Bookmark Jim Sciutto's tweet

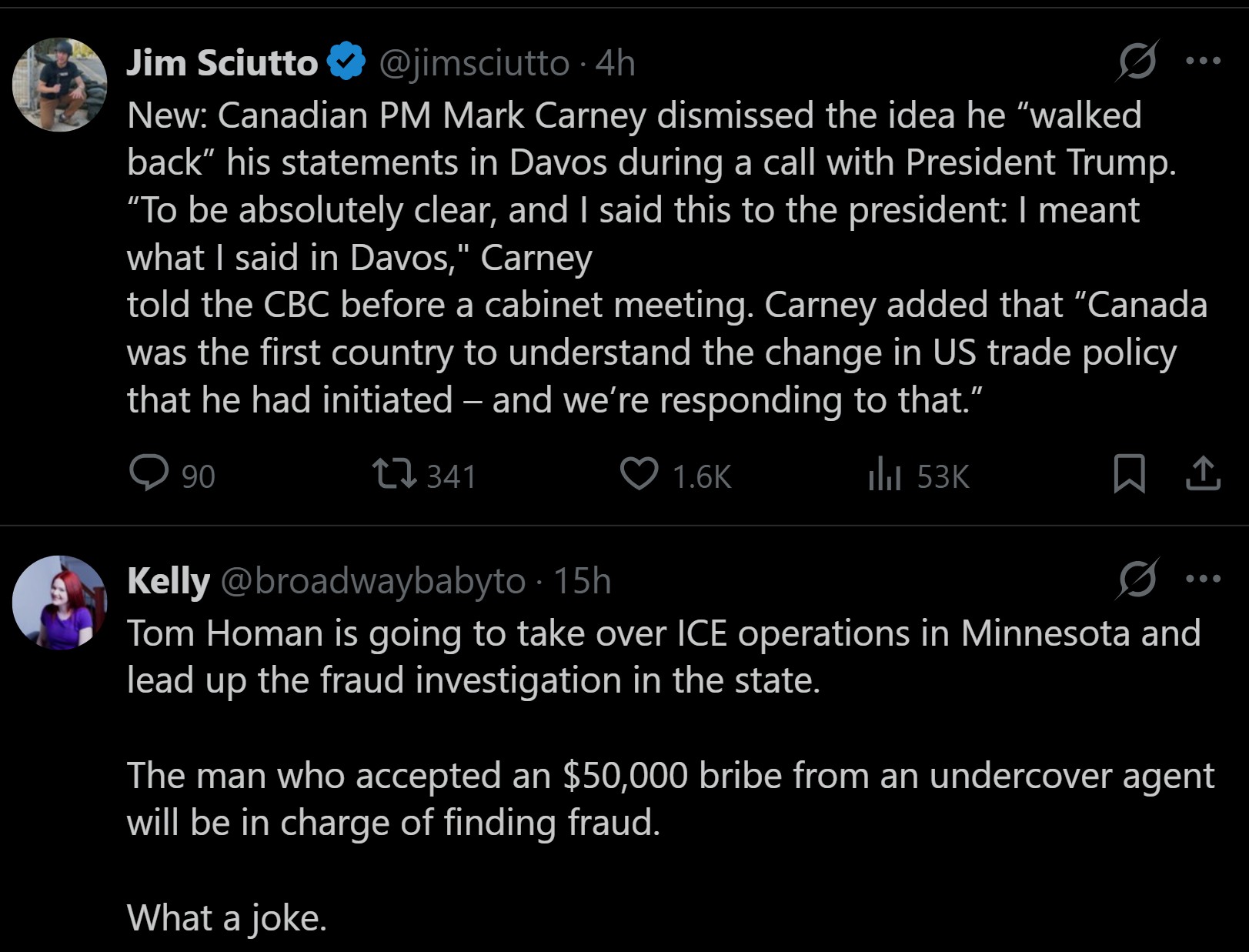point(1129,473)
